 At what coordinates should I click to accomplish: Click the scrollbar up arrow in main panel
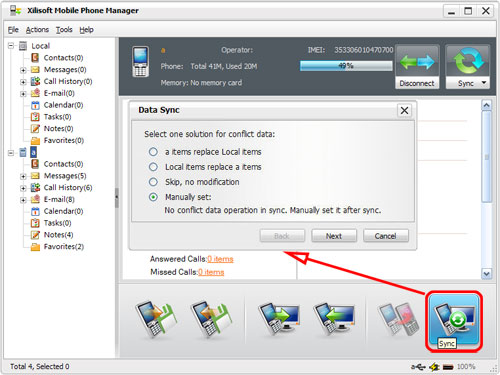pyautogui.click(x=486, y=106)
